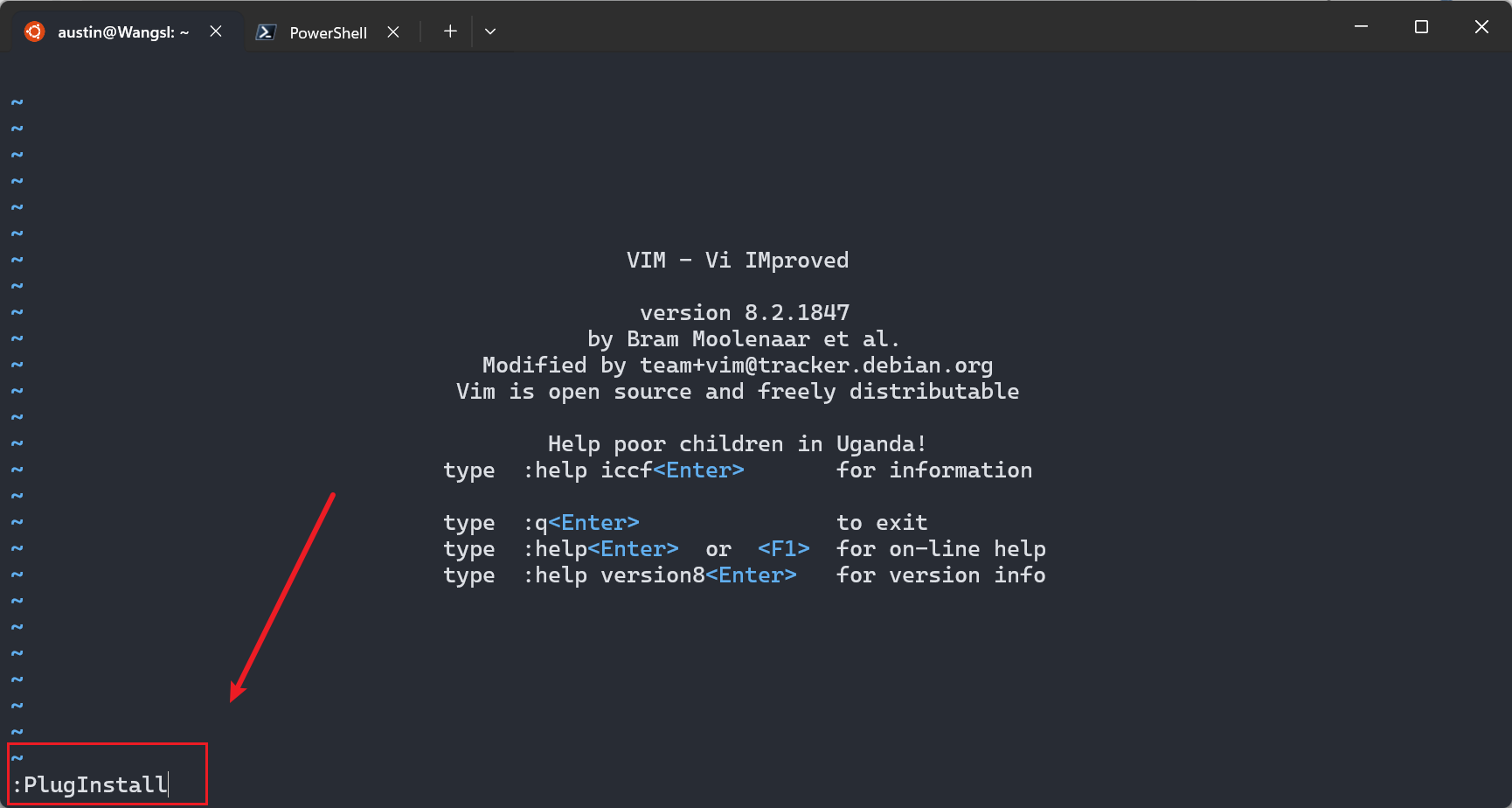
Task: Click the PowerShell icon on second tab
Action: click(x=266, y=32)
